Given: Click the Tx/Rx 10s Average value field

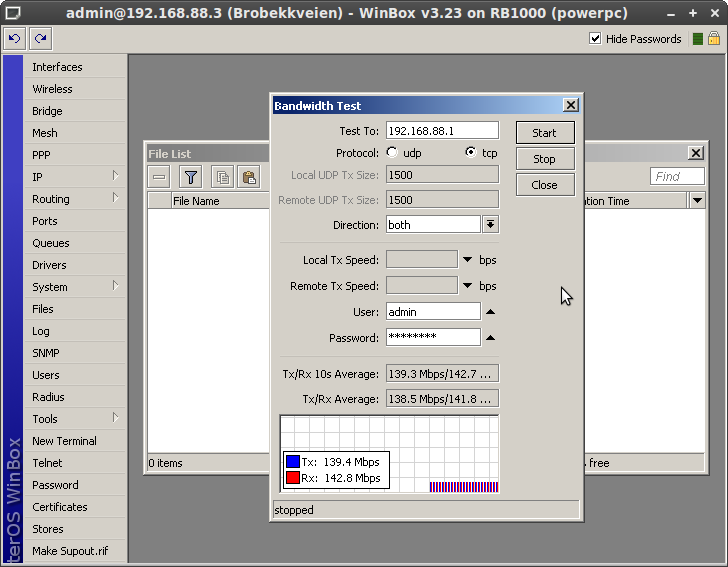Looking at the screenshot, I should [442, 373].
